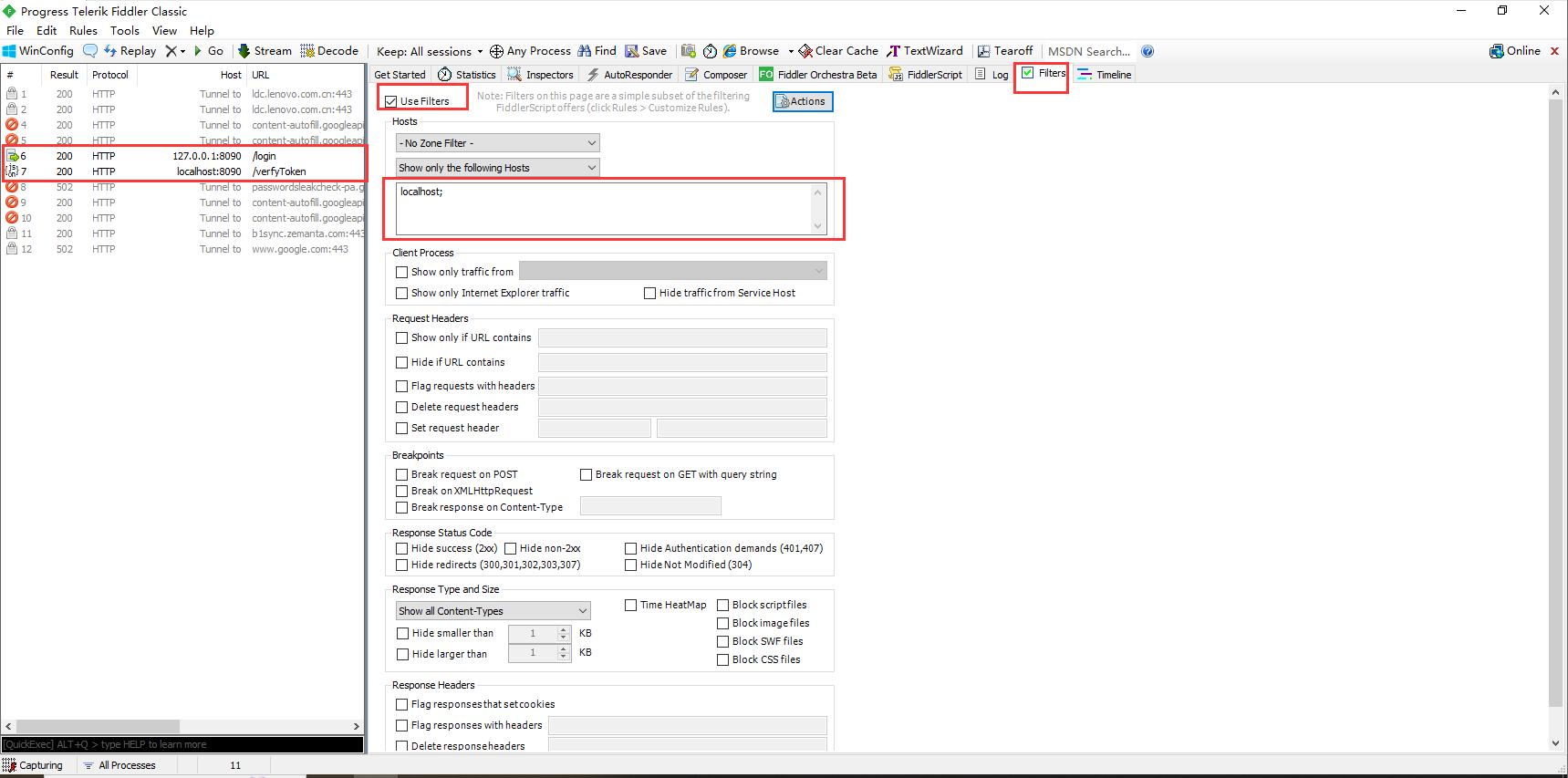This screenshot has height=778, width=1568.
Task: Check Show only Internet Explorer traffic
Action: pos(401,293)
